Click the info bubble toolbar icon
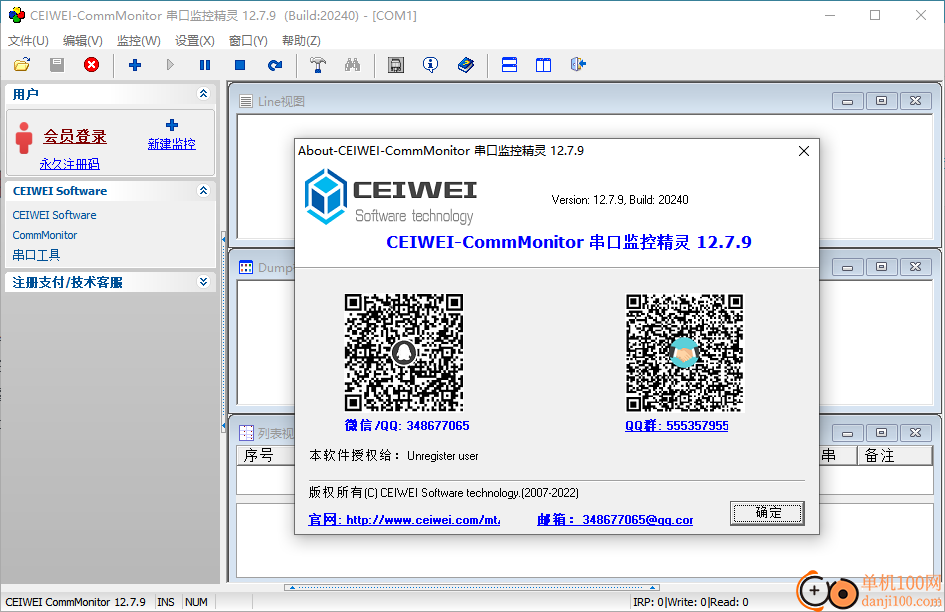945x612 pixels. 430,65
